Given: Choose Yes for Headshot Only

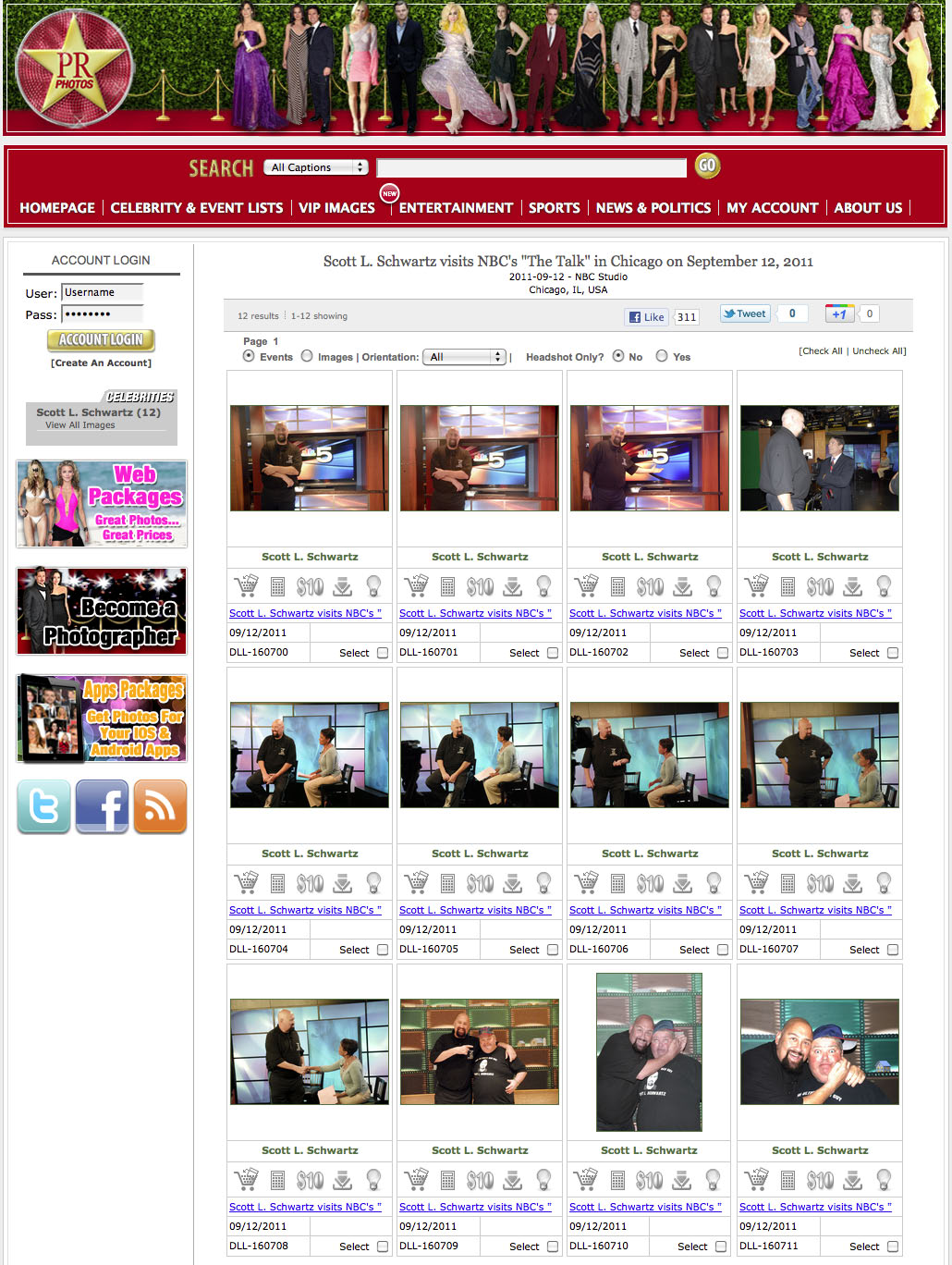Looking at the screenshot, I should tap(662, 356).
